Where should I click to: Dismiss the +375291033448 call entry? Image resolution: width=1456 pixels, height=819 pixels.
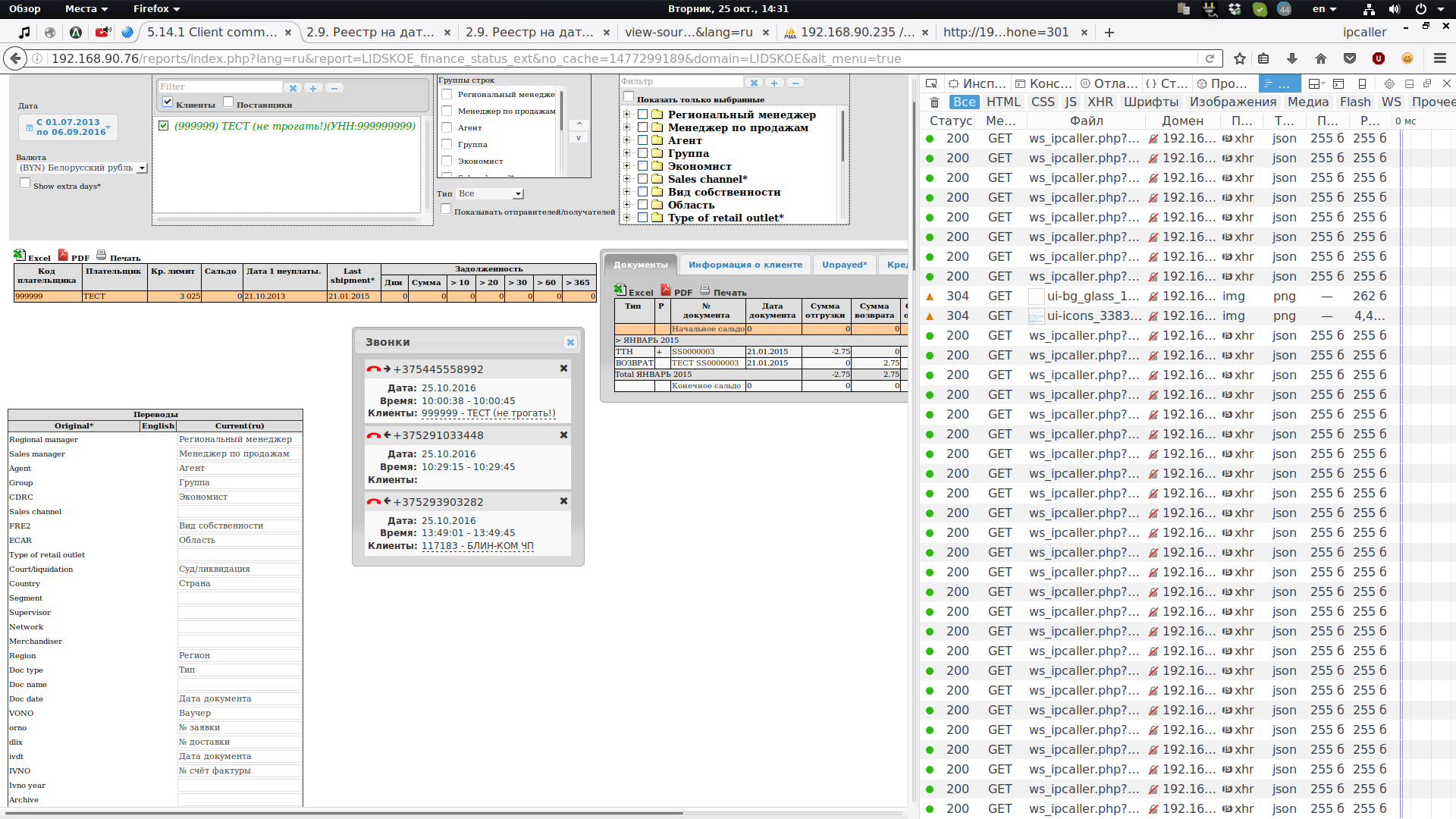(563, 435)
